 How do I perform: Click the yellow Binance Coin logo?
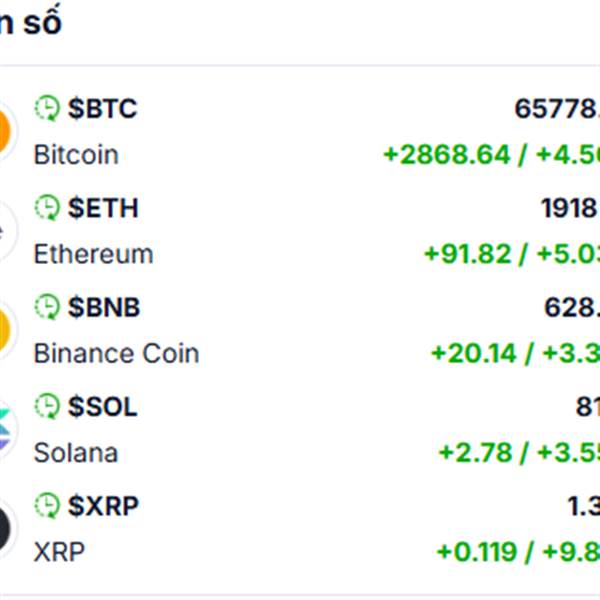pos(4,330)
